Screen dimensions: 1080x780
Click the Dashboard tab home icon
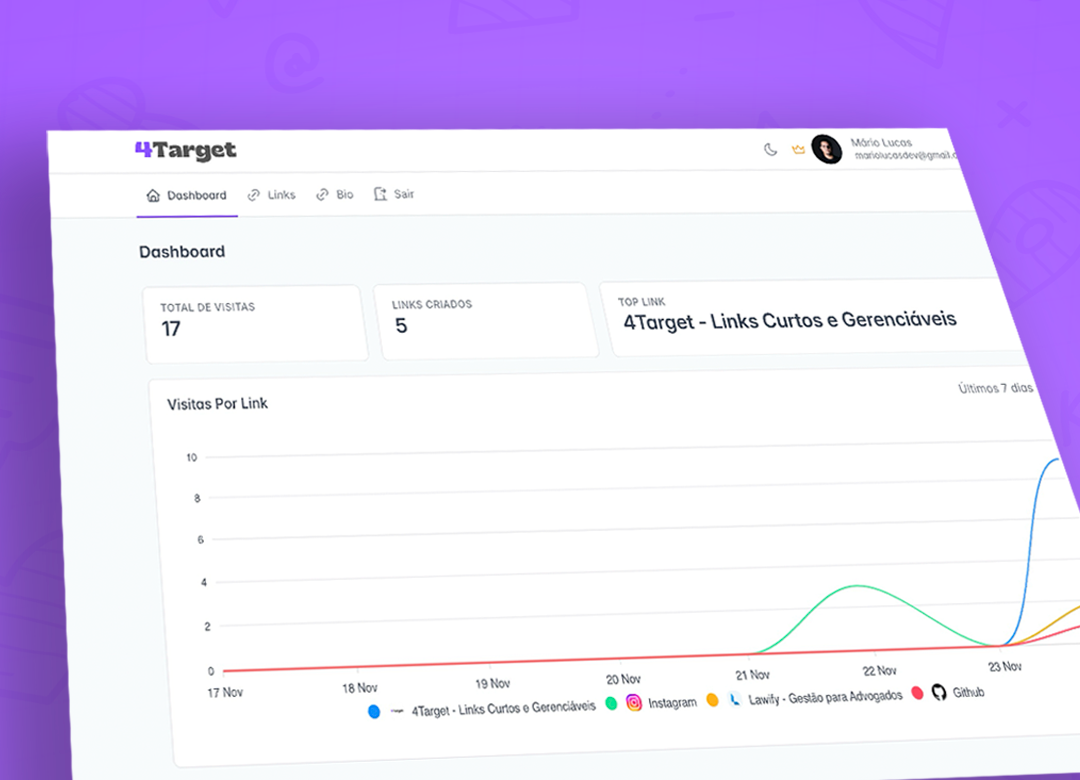coord(153,196)
